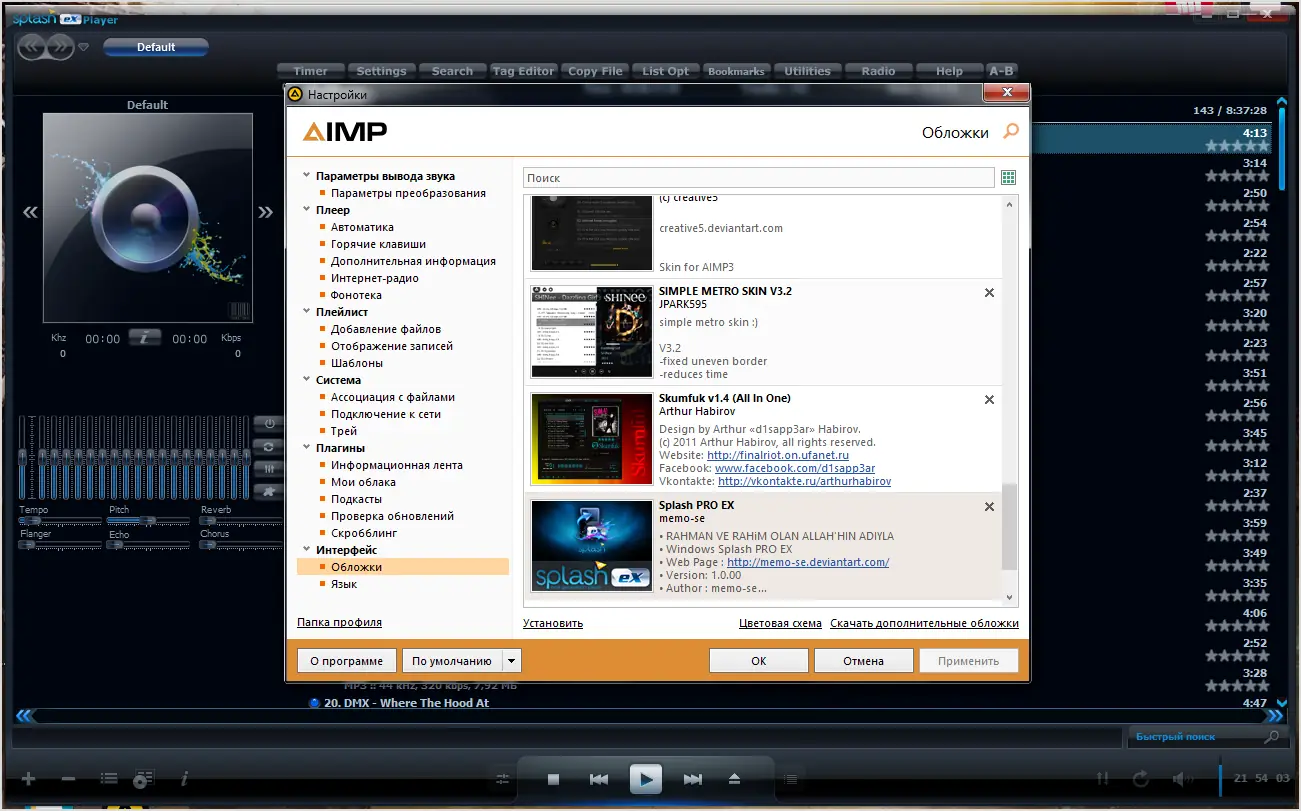The width and height of the screenshot is (1301, 811).
Task: Adjust the Echo slider
Action: tap(149, 545)
